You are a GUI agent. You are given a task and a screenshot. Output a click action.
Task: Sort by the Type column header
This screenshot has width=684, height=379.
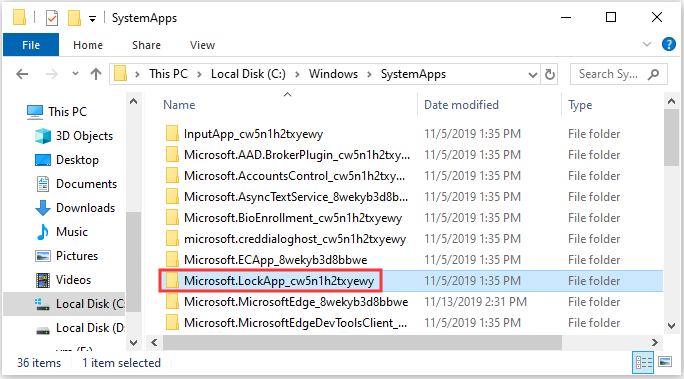coord(580,105)
